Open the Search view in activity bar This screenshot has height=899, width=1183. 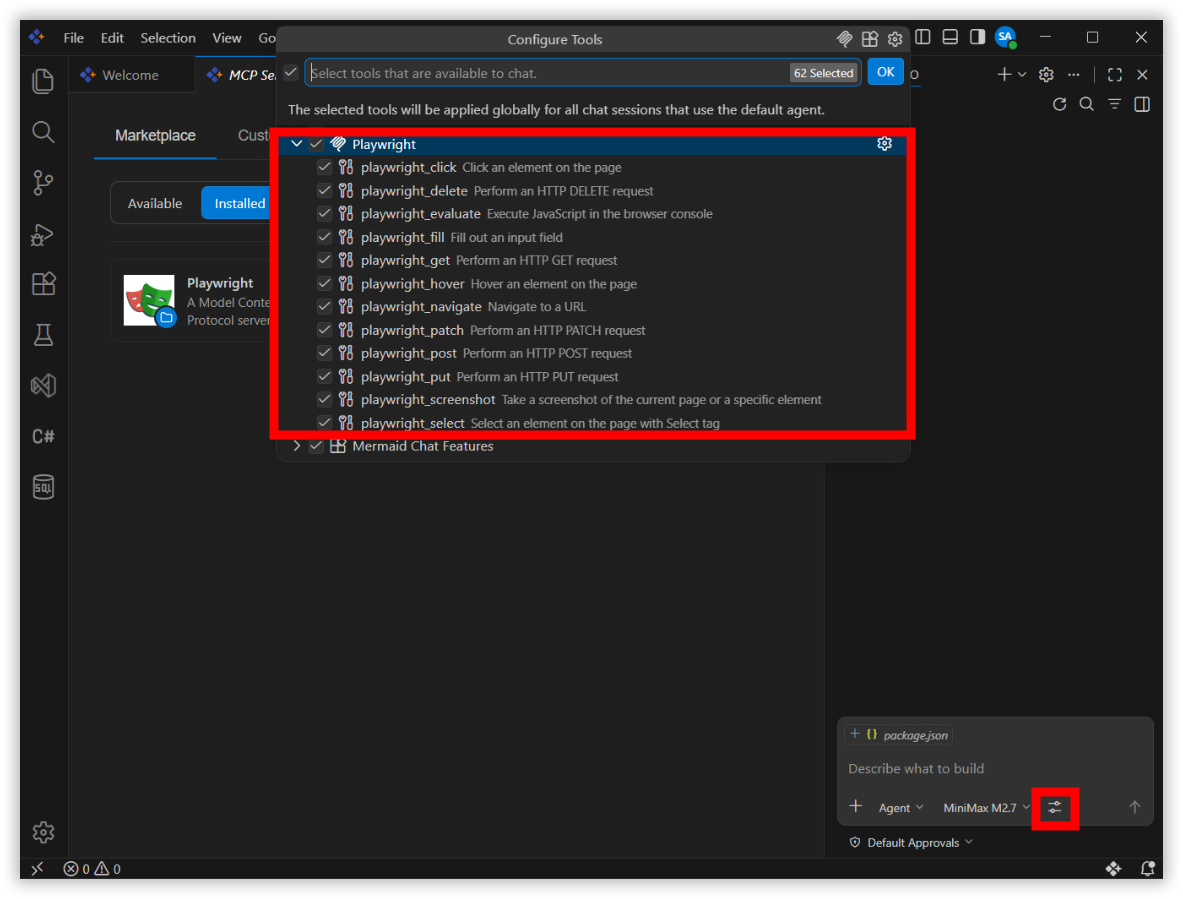pyautogui.click(x=43, y=132)
